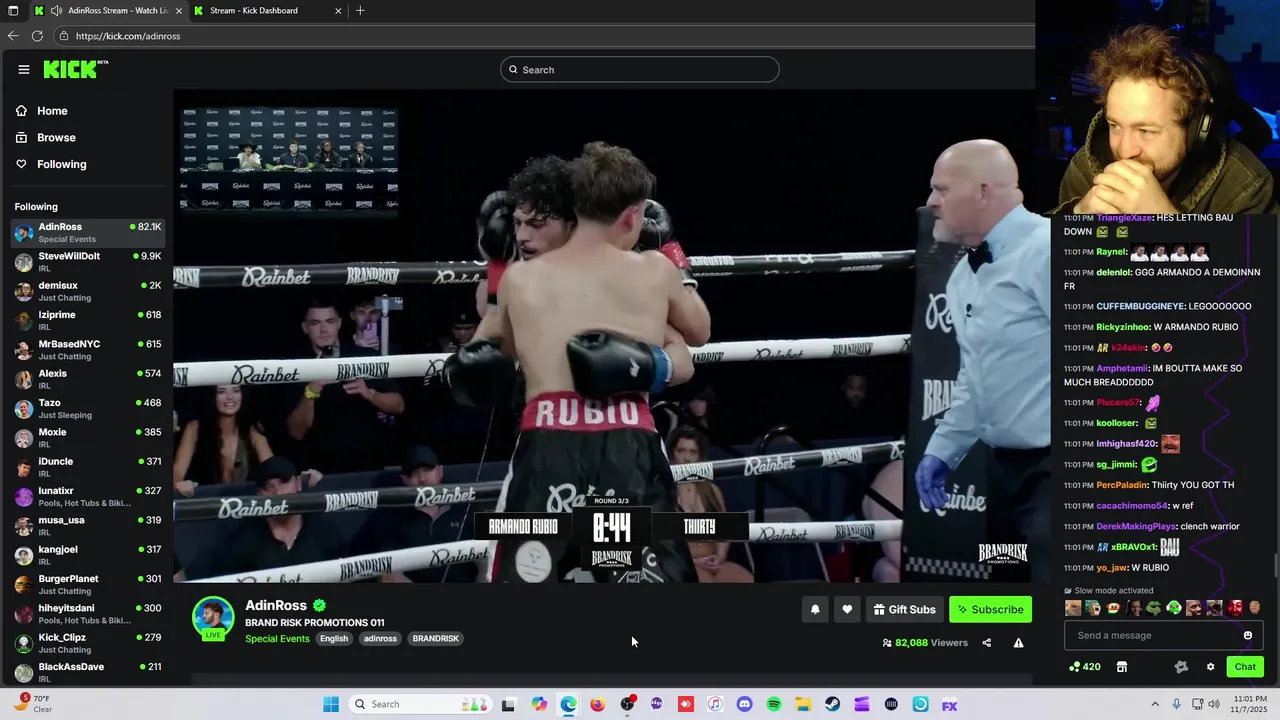
Task: Open the OBS Studio taskbar icon
Action: click(627, 704)
